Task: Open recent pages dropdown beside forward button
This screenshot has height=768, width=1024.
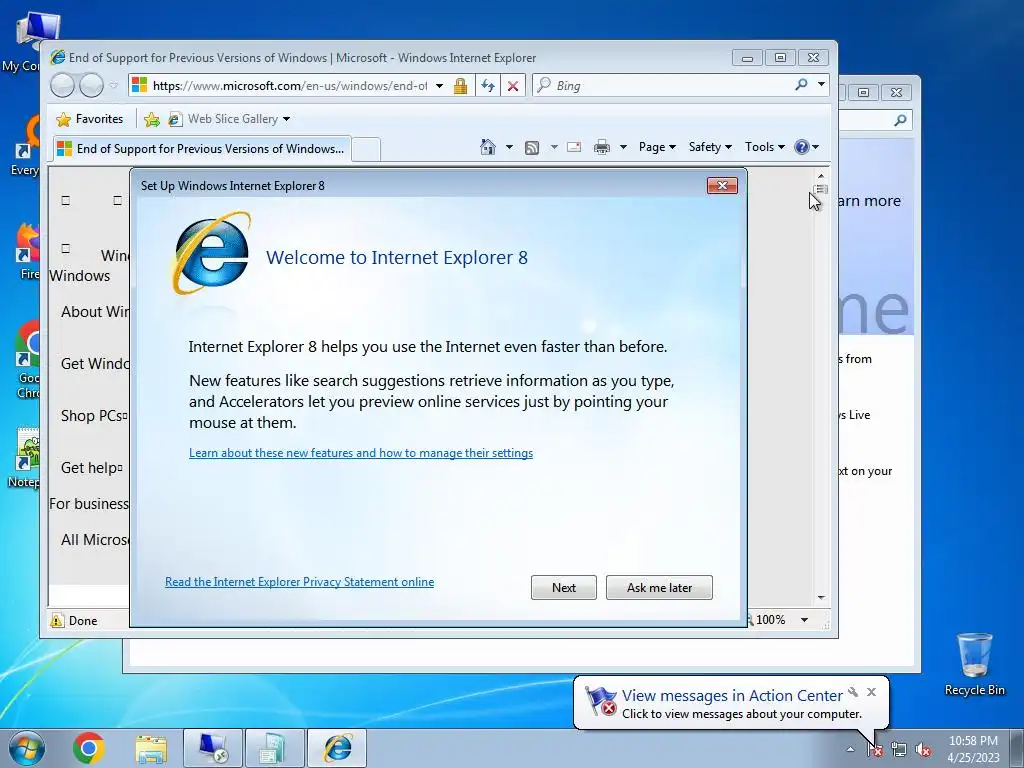Action: (x=114, y=85)
